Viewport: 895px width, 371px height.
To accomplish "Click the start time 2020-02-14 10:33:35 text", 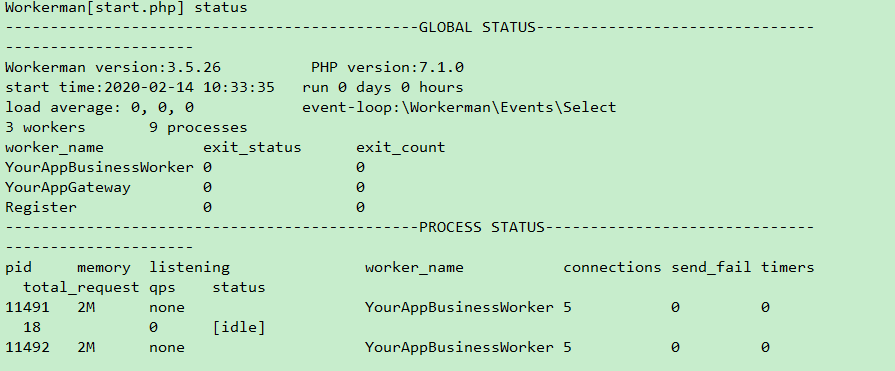I will coord(140,87).
